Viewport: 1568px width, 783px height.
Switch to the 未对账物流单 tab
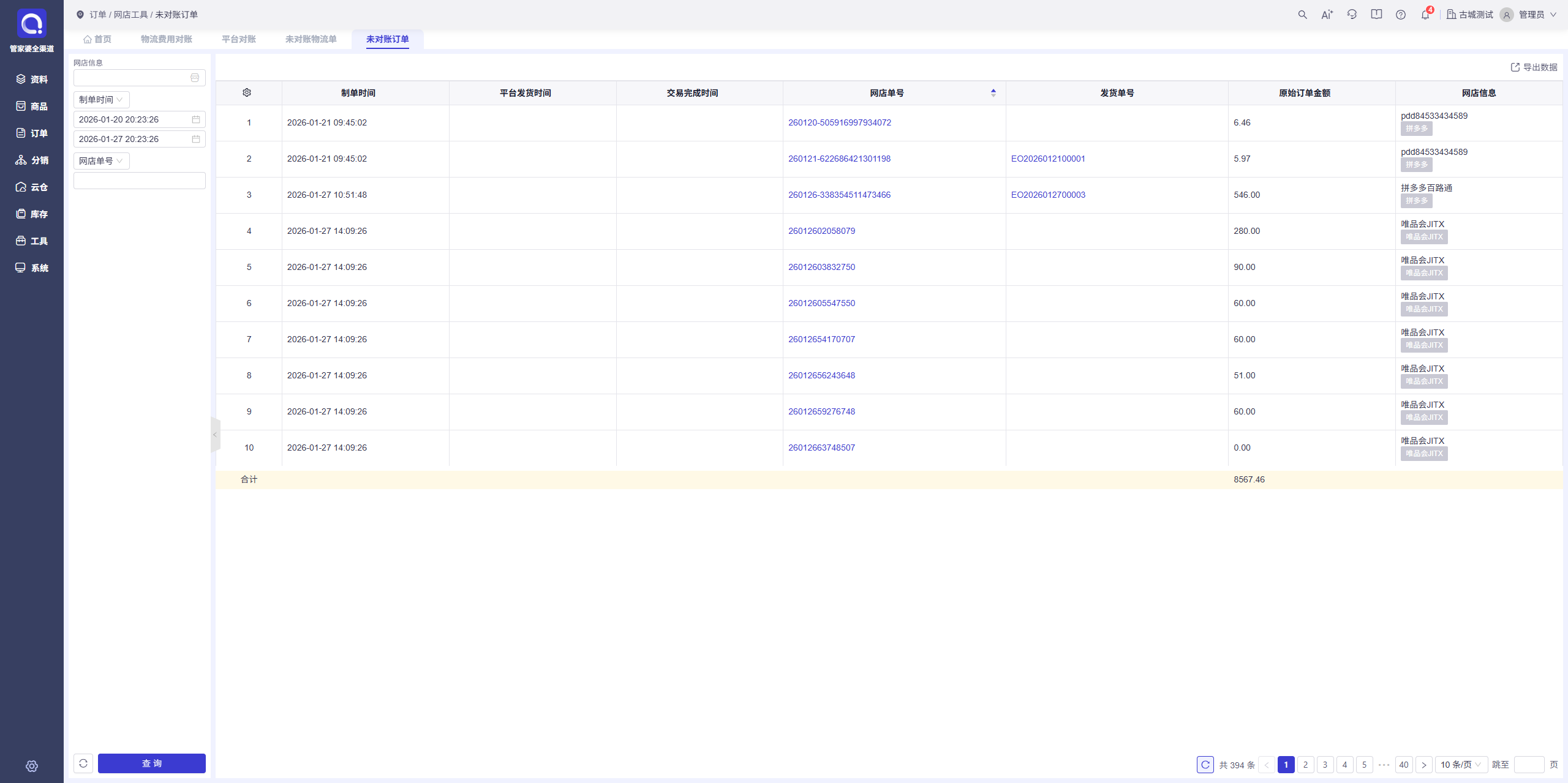click(x=311, y=39)
